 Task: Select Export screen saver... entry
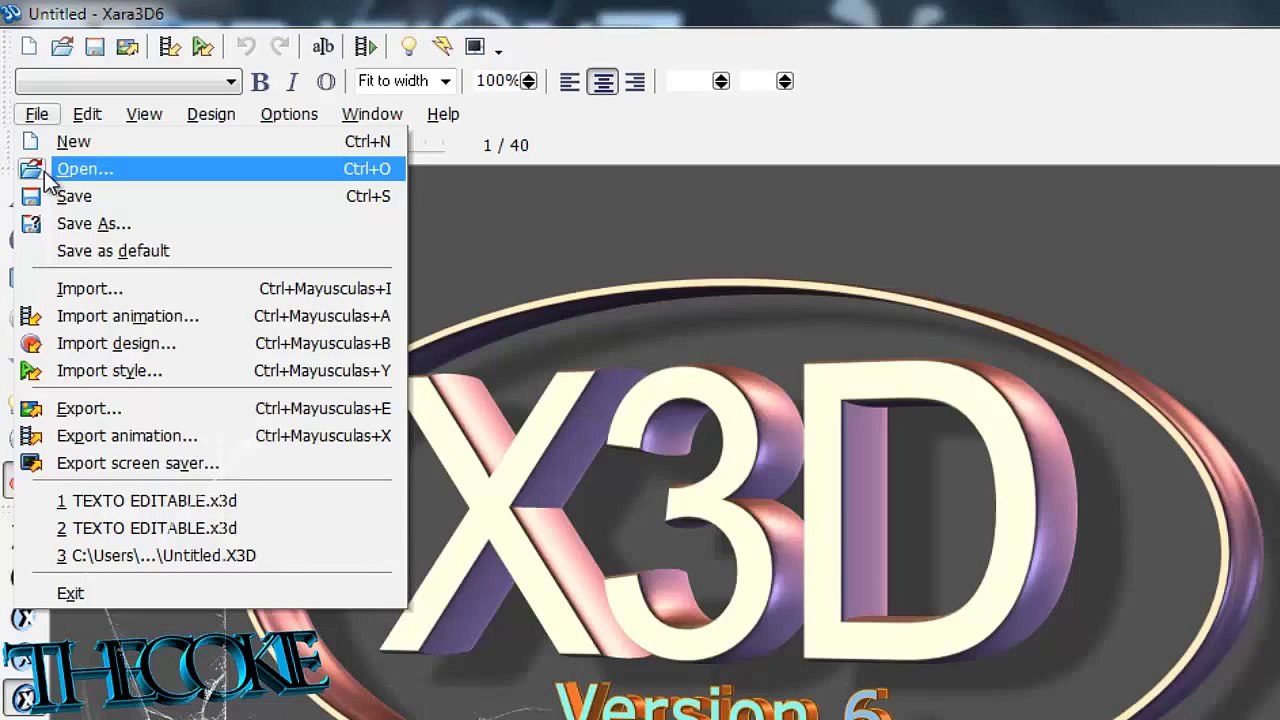pos(210,463)
